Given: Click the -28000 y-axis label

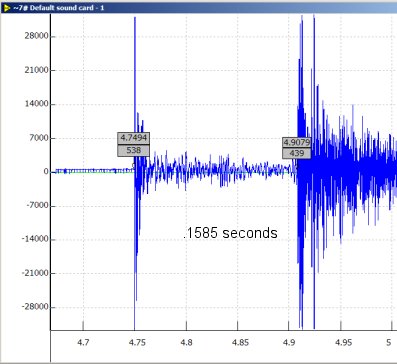Looking at the screenshot, I should pos(35,307).
